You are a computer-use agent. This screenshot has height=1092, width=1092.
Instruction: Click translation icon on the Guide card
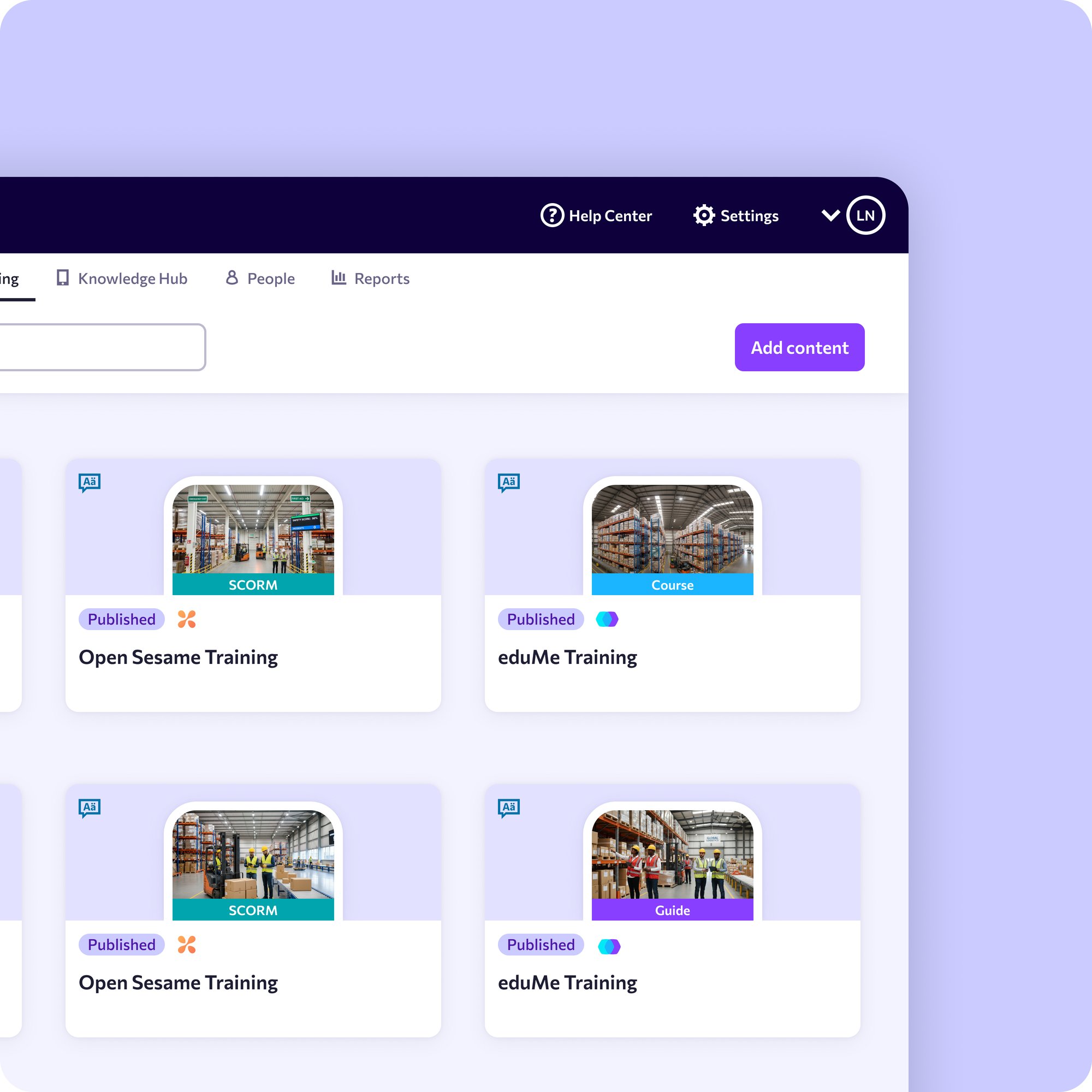click(509, 808)
